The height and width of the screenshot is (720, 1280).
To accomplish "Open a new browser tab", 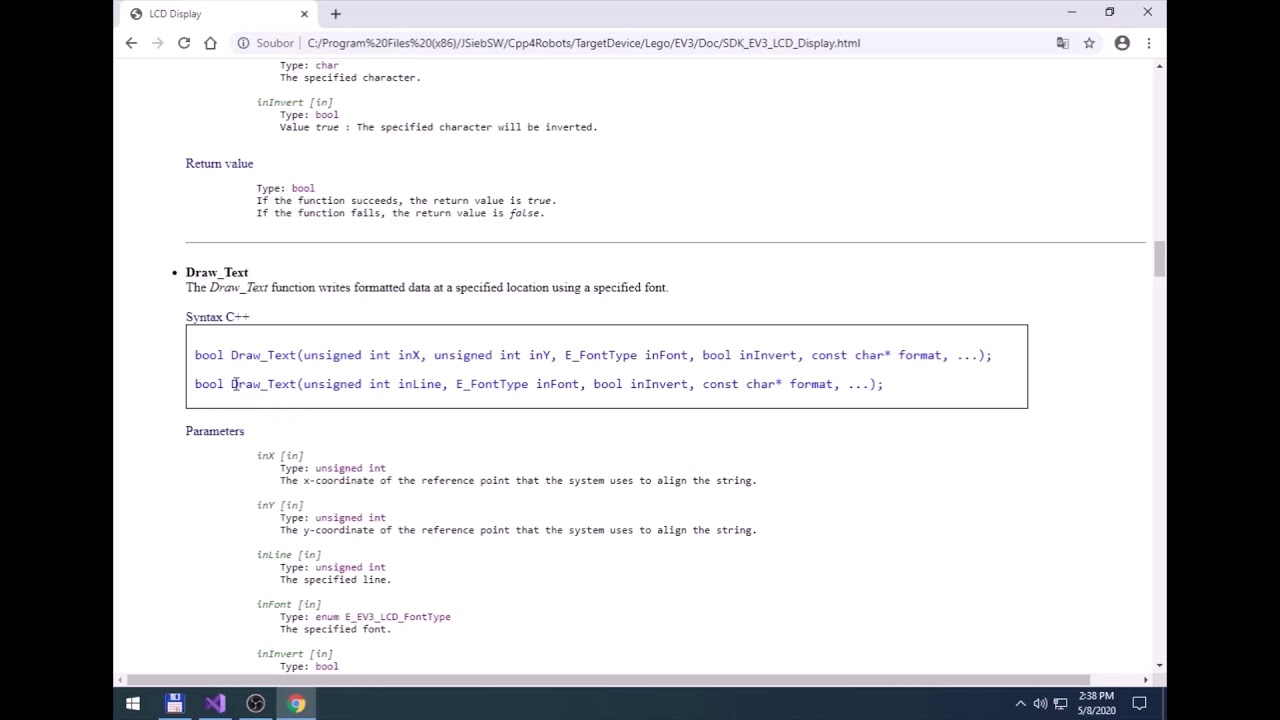I will 336,14.
